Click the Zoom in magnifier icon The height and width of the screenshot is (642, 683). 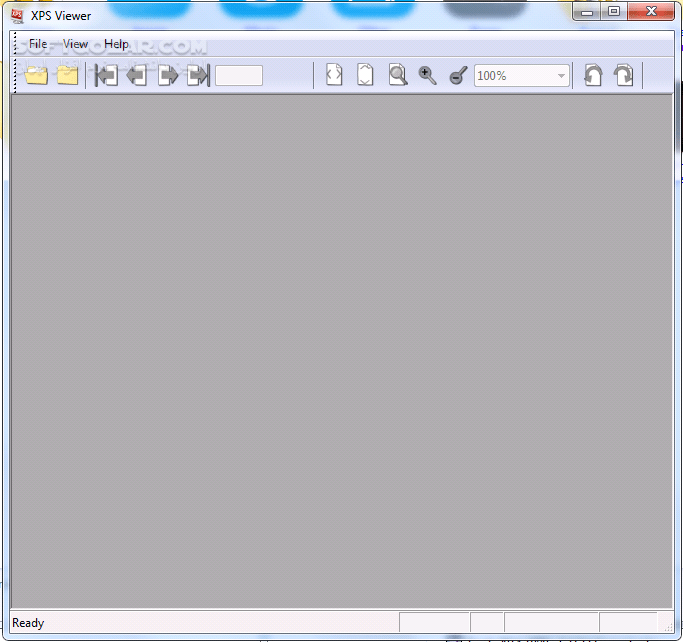pyautogui.click(x=428, y=76)
